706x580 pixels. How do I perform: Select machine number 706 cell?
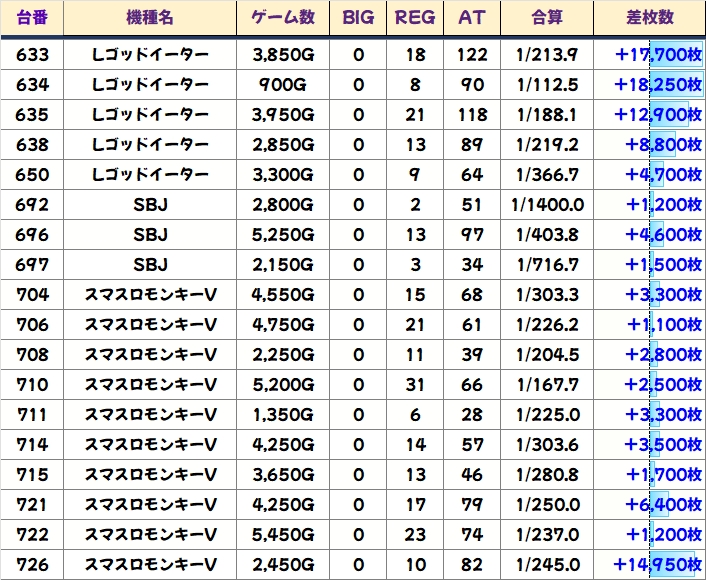(32, 325)
